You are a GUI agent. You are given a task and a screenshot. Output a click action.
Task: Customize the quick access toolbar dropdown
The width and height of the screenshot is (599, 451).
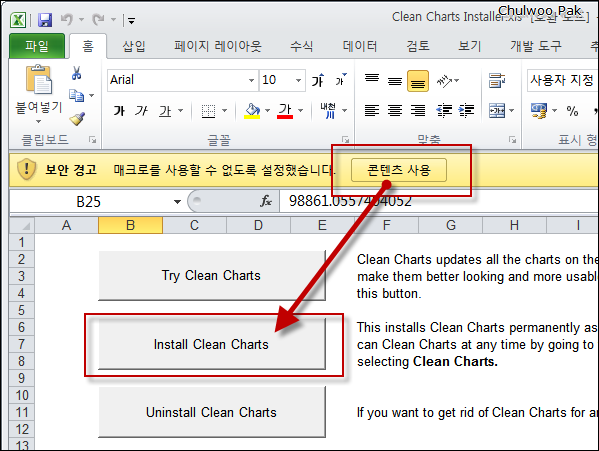click(131, 21)
